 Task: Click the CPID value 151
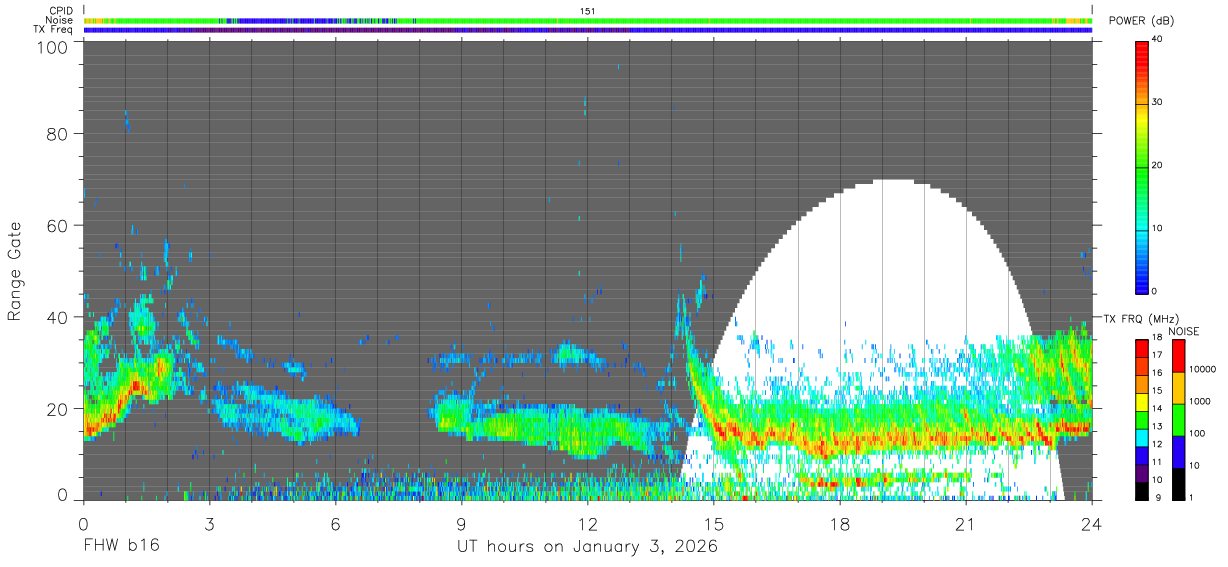(588, 10)
